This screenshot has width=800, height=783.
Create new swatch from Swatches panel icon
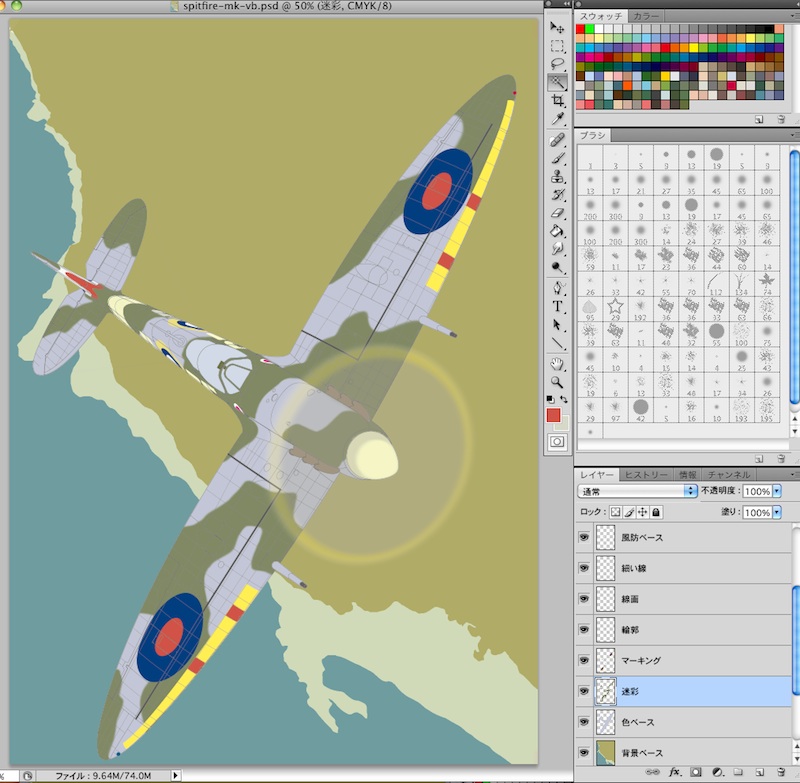(759, 119)
